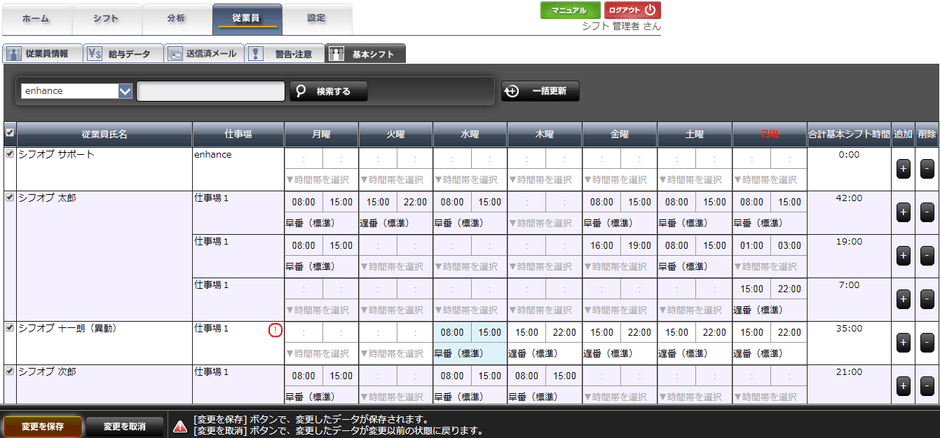Click Thursday 08:00 start time for シフオプ 次郎

(x=526, y=376)
